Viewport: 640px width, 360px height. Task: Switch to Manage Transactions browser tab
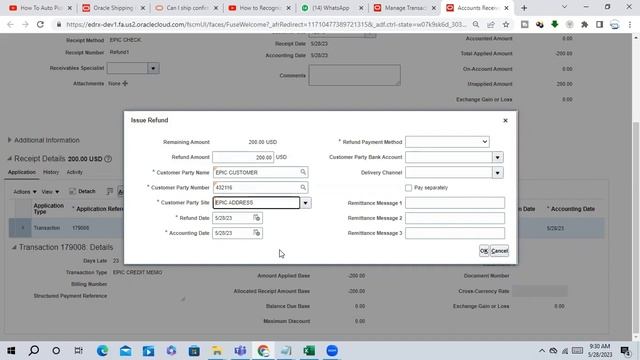point(404,8)
